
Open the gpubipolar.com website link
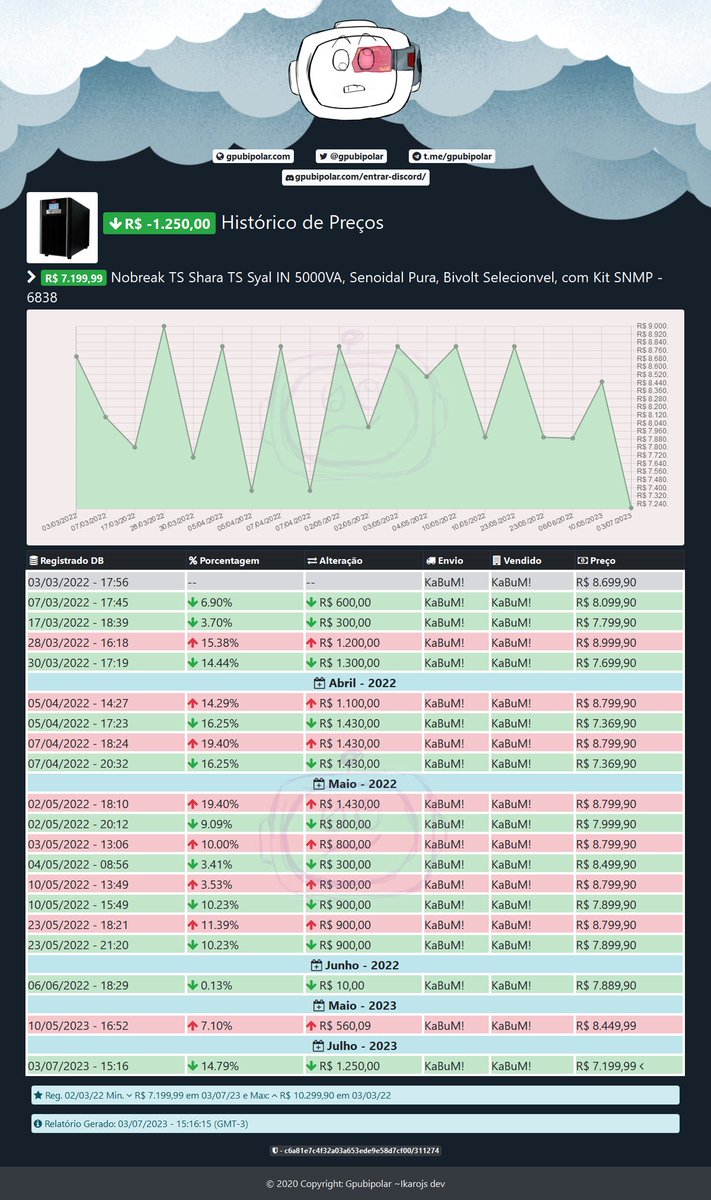(253, 157)
